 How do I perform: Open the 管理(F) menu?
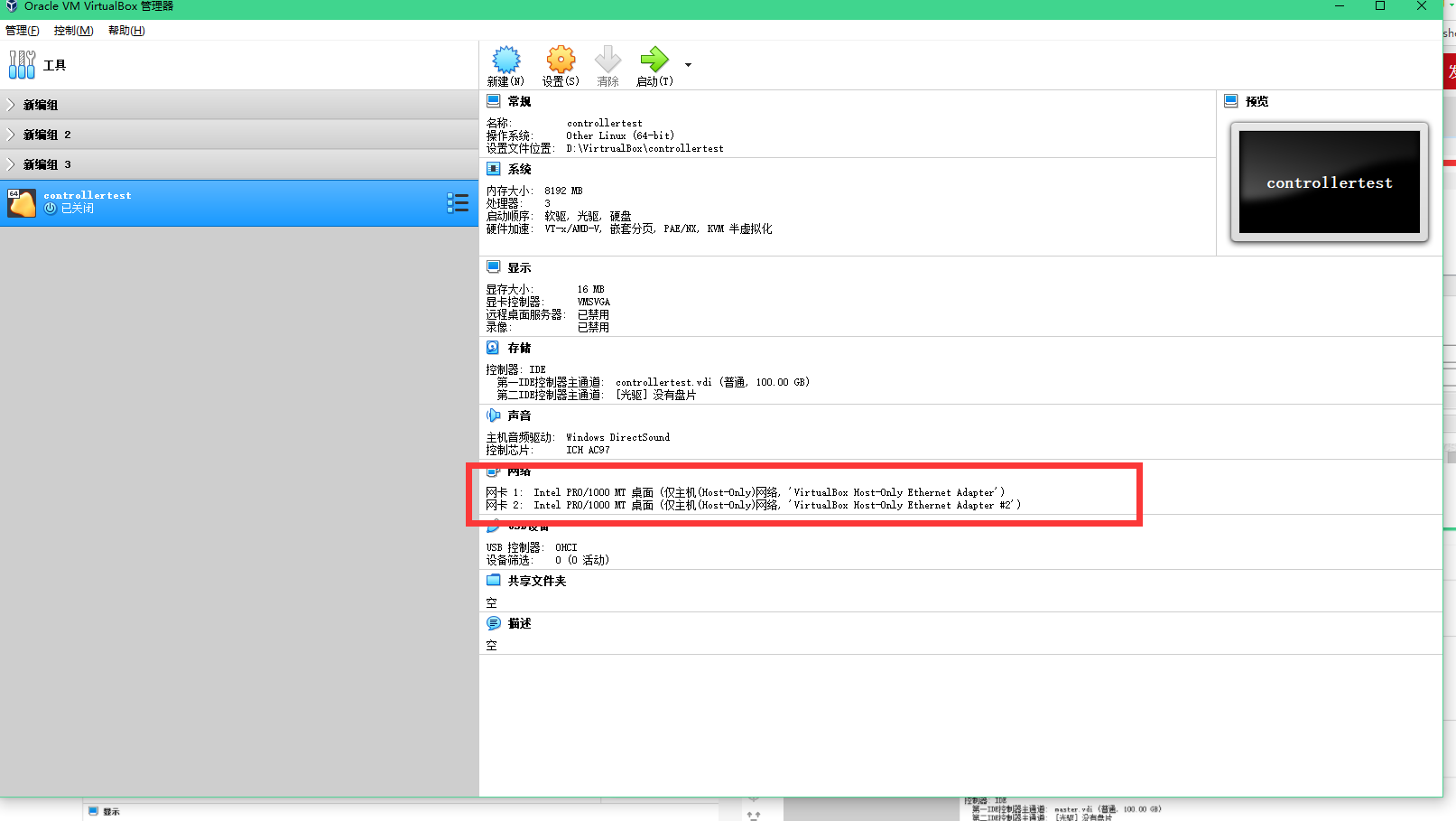tap(23, 31)
